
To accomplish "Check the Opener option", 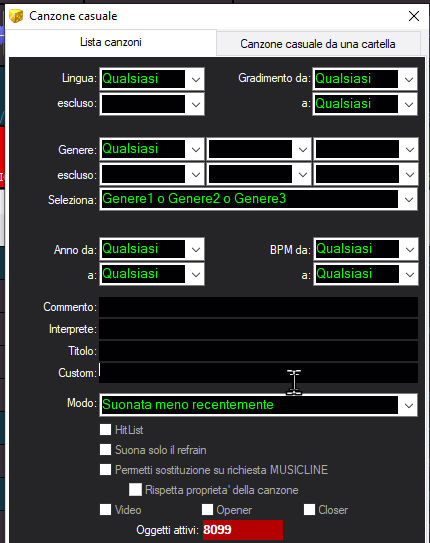I will 207,509.
